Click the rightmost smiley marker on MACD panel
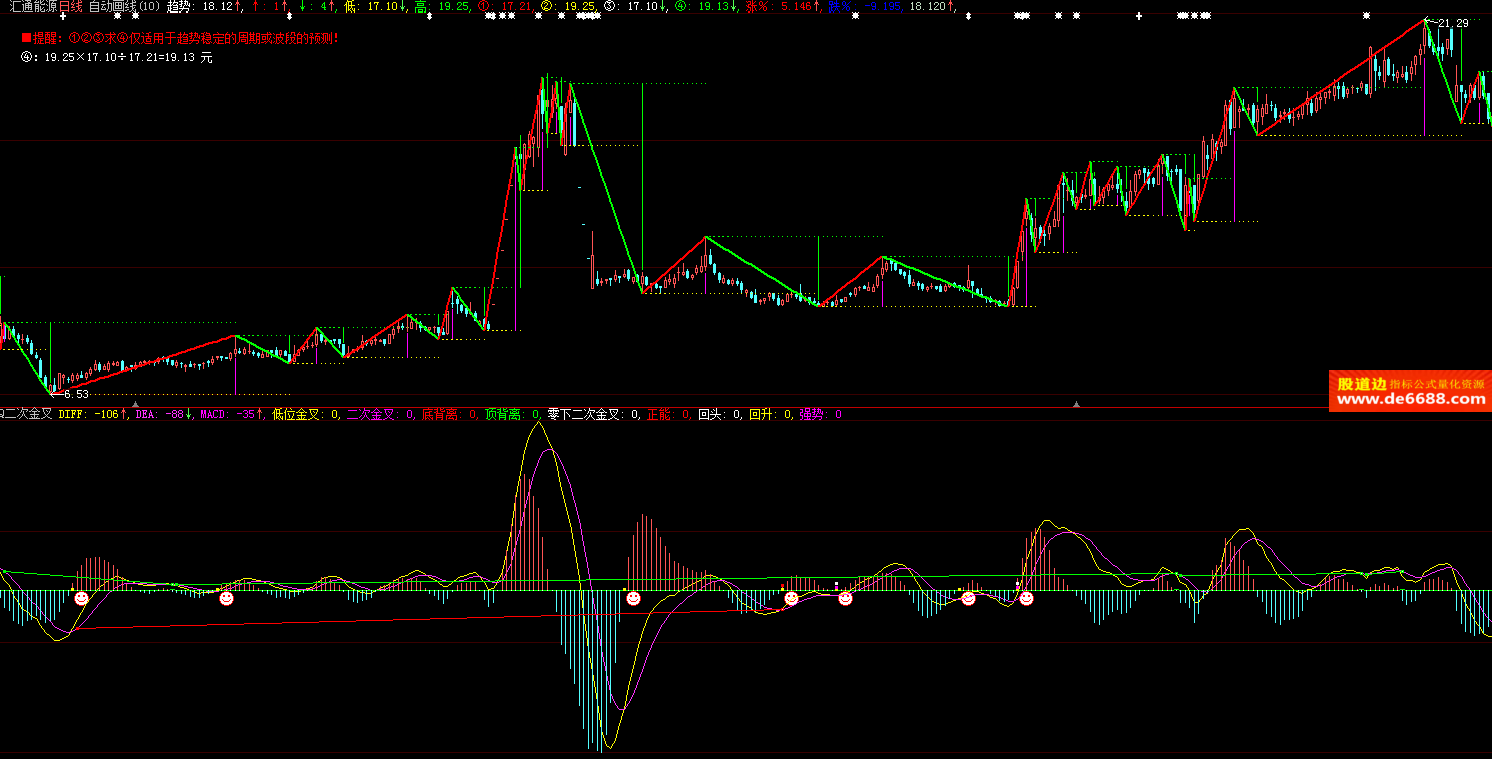 pos(1026,598)
